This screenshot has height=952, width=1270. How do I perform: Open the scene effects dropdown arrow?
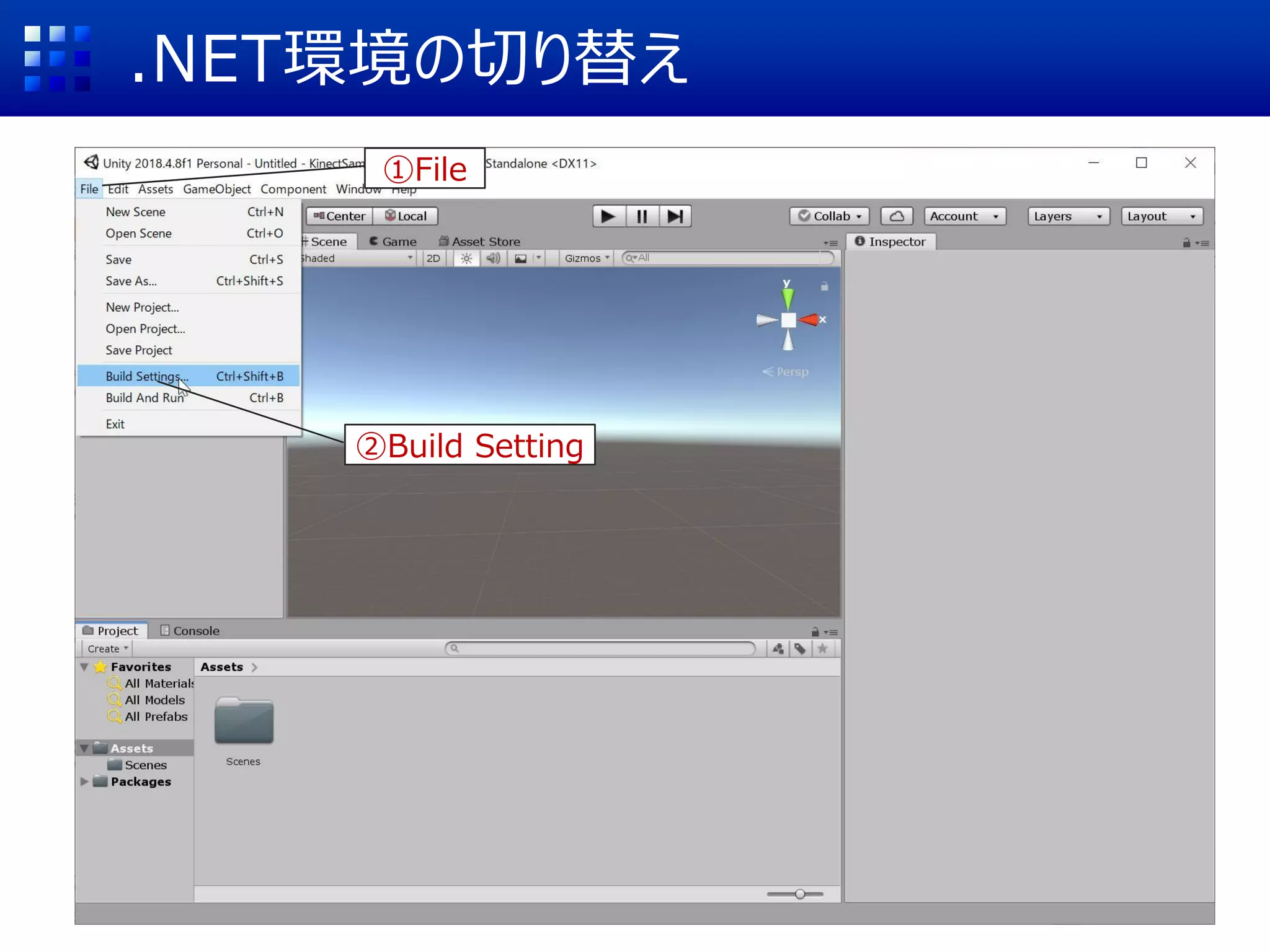(538, 258)
